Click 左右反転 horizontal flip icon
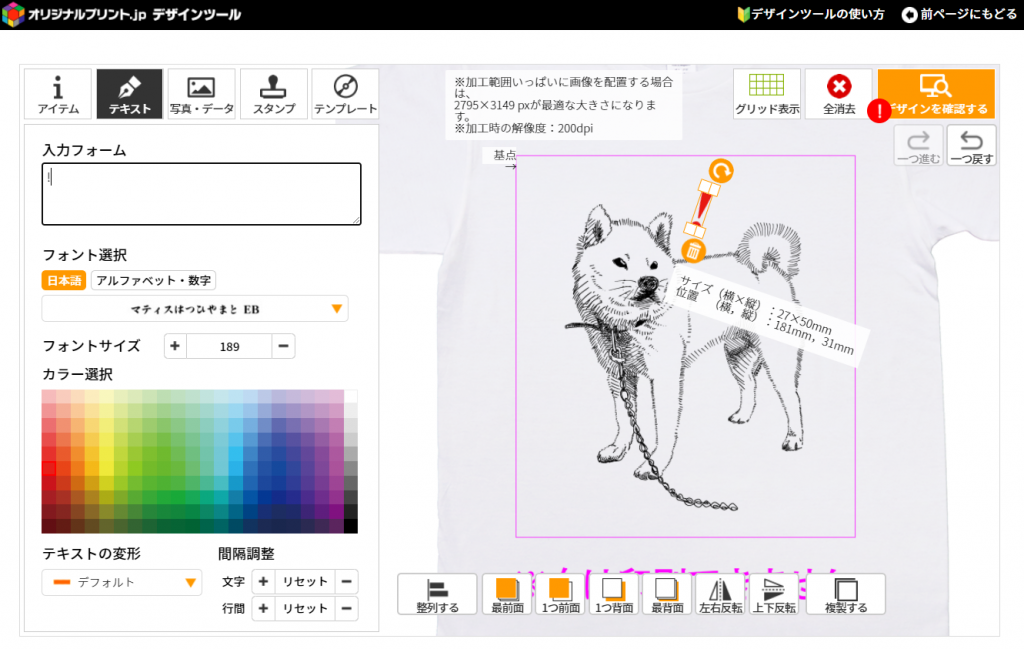The height and width of the screenshot is (649, 1024). (x=720, y=594)
